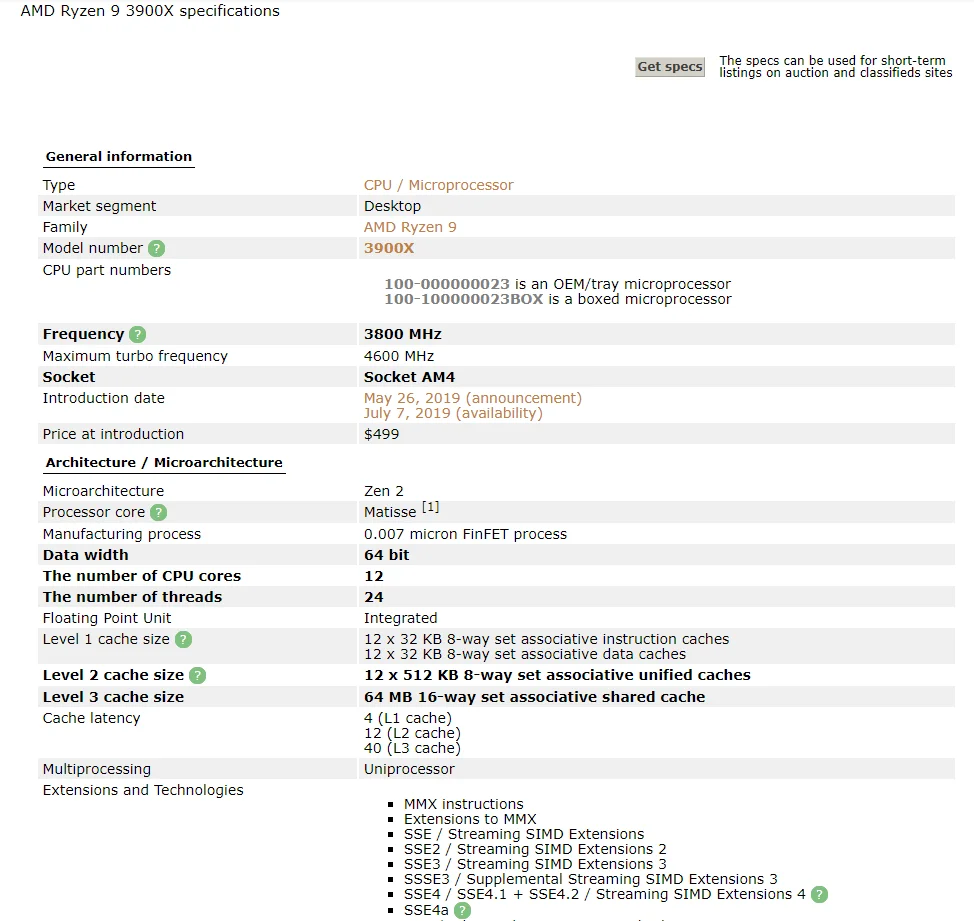Click the 12 x 512 KB Level 2 cache value
Image resolution: width=974 pixels, height=921 pixels.
(557, 675)
